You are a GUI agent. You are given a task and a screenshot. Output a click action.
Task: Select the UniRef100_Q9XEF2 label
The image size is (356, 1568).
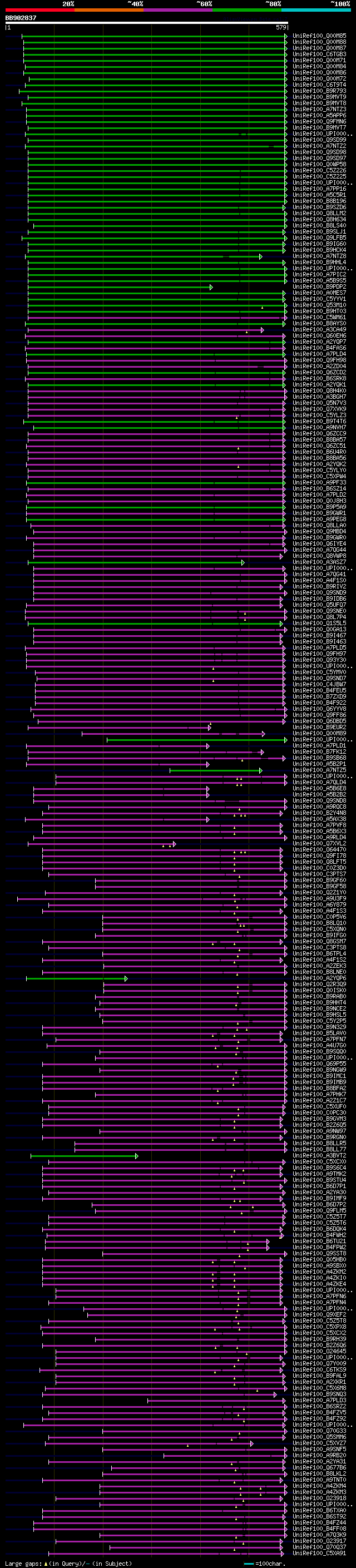click(x=319, y=1314)
